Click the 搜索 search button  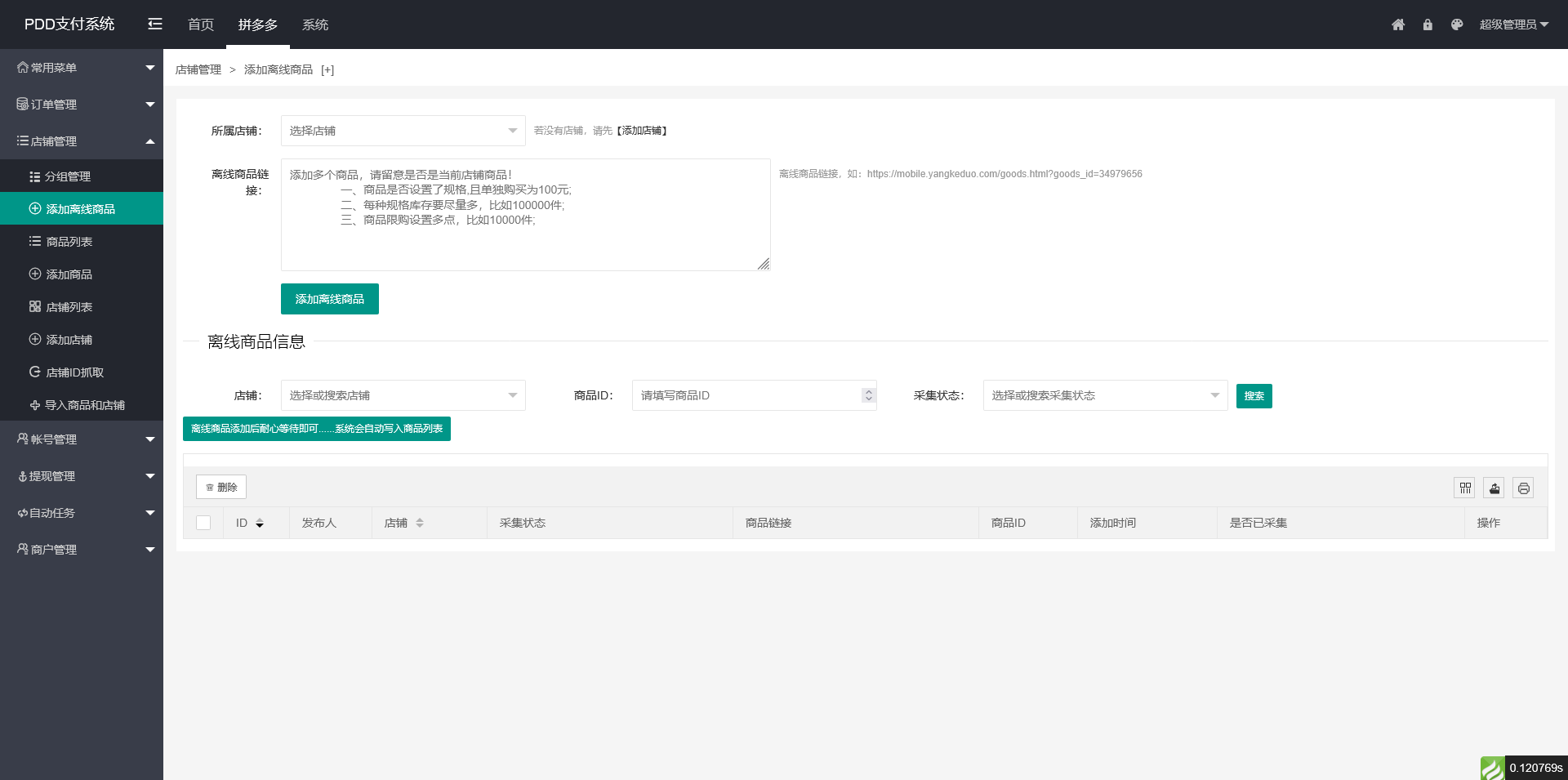point(1254,396)
